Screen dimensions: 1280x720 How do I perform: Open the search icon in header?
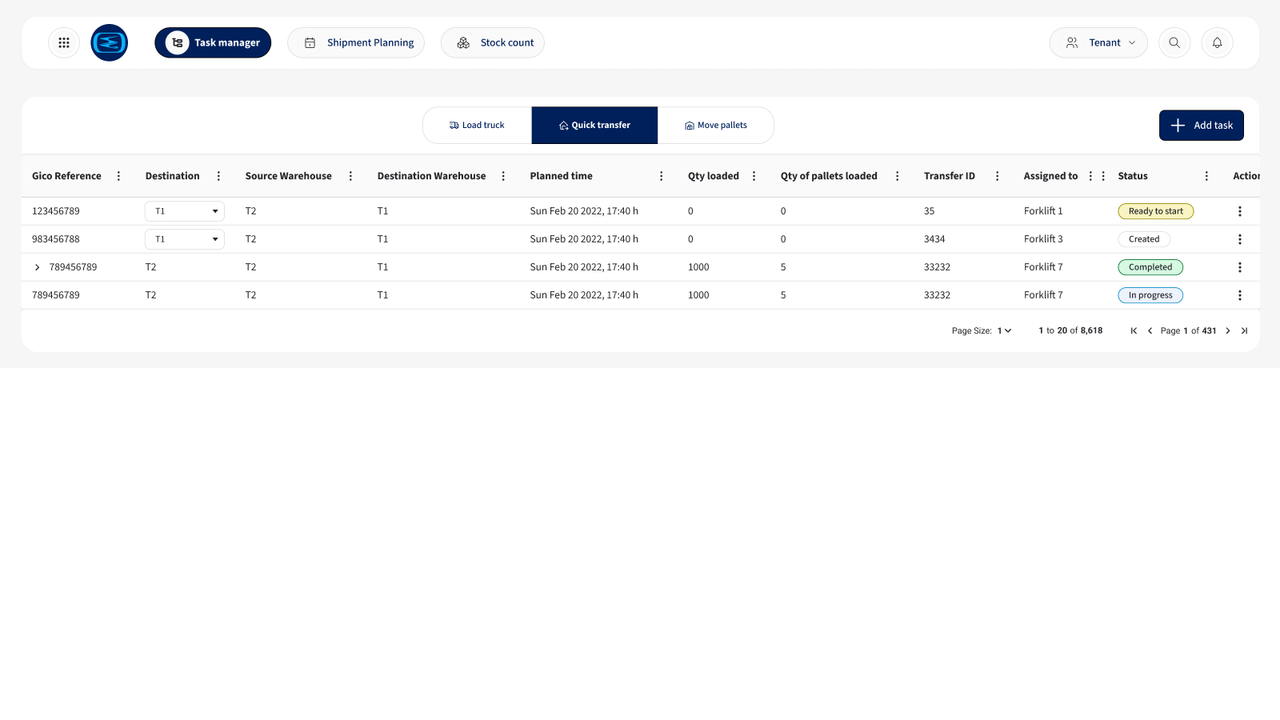click(x=1175, y=43)
